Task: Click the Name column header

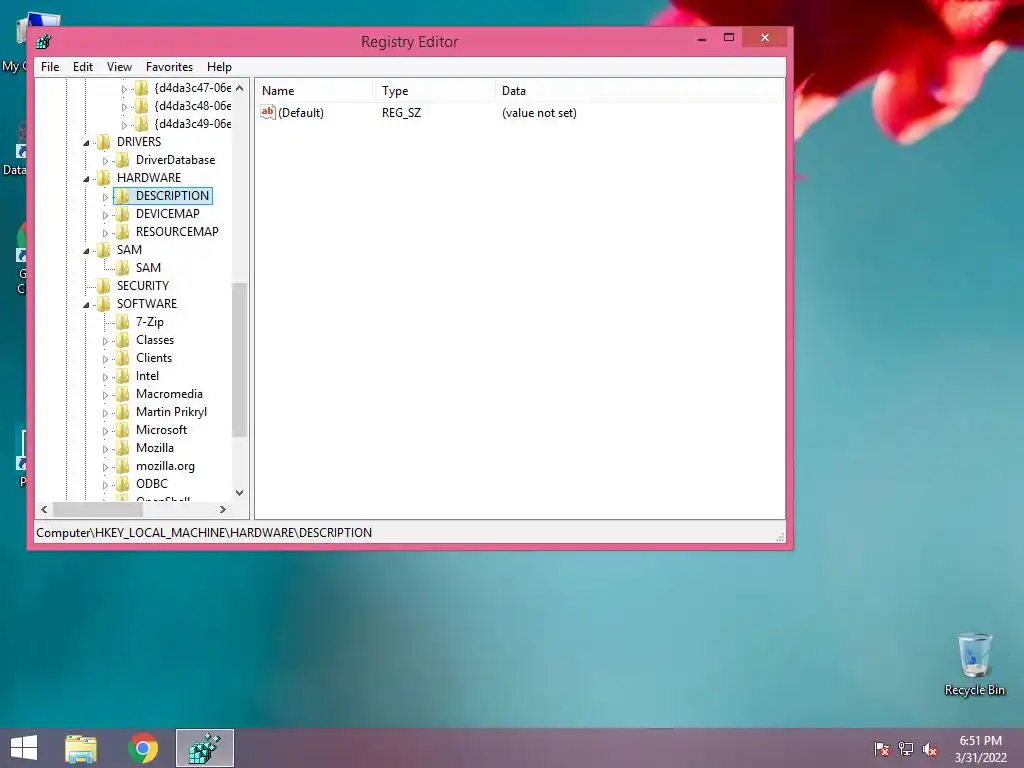Action: 314,91
